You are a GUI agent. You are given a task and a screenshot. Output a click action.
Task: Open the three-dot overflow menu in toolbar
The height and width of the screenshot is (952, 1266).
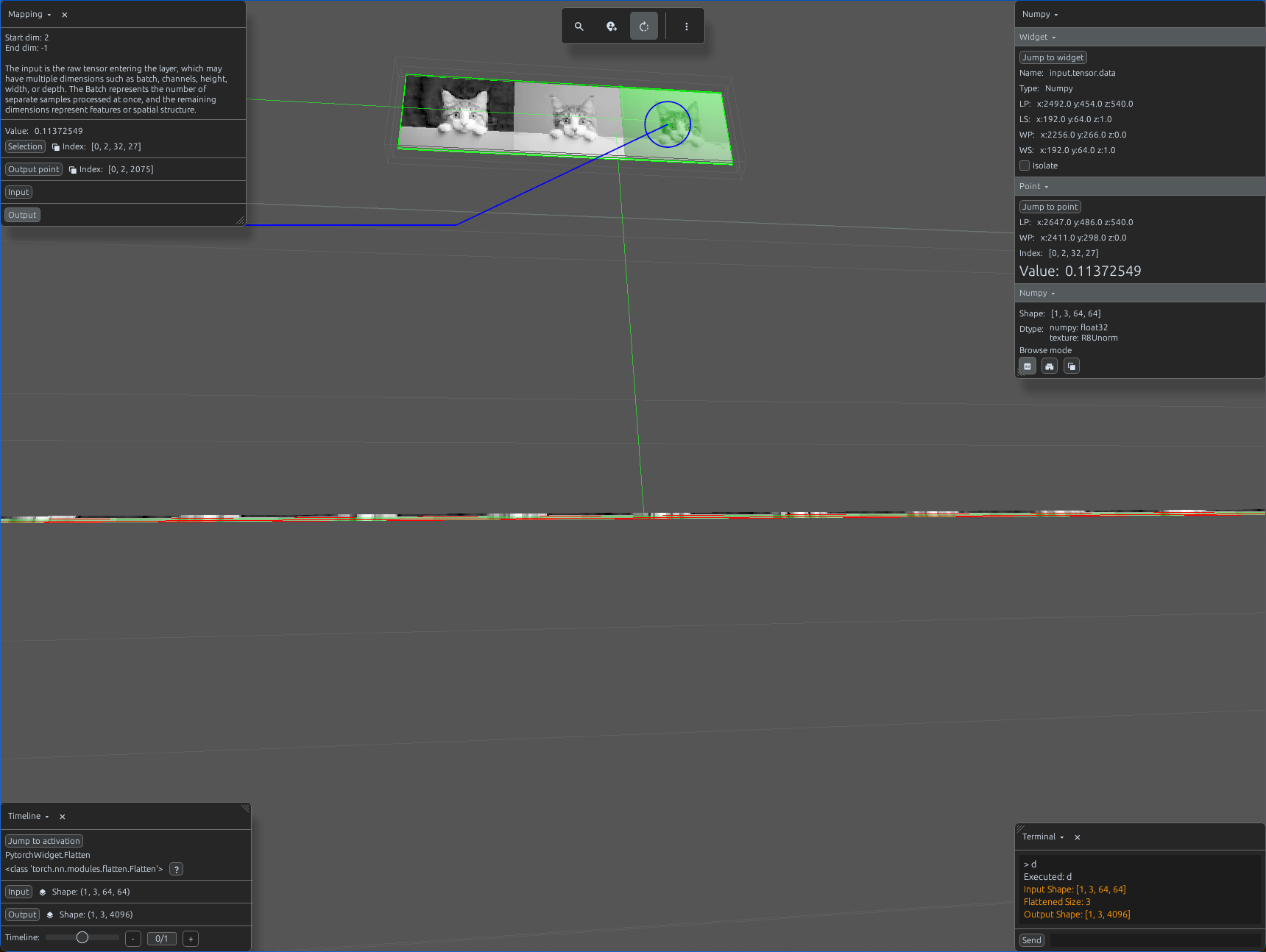pos(687,26)
